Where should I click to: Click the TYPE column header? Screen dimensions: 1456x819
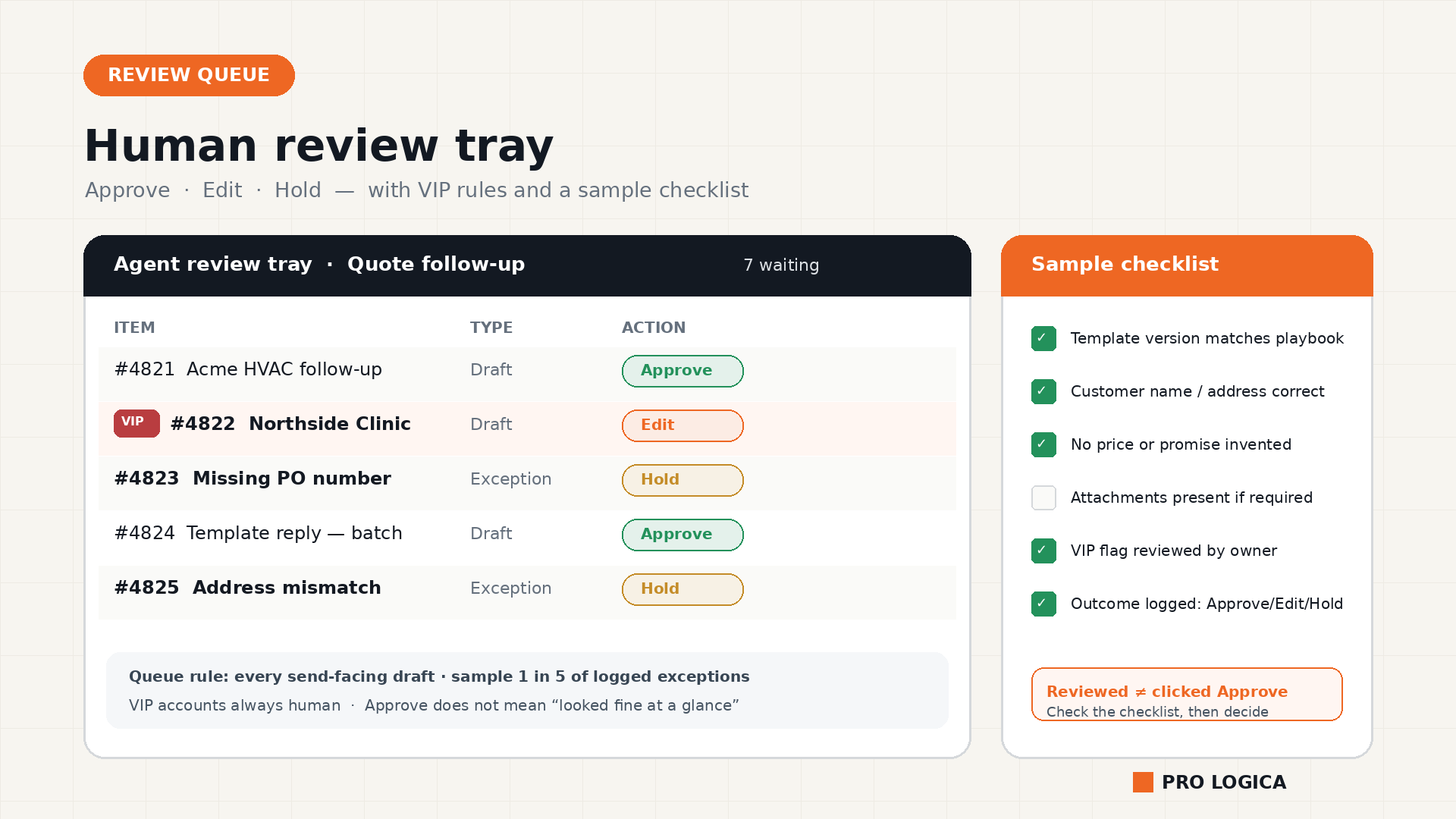pyautogui.click(x=491, y=328)
